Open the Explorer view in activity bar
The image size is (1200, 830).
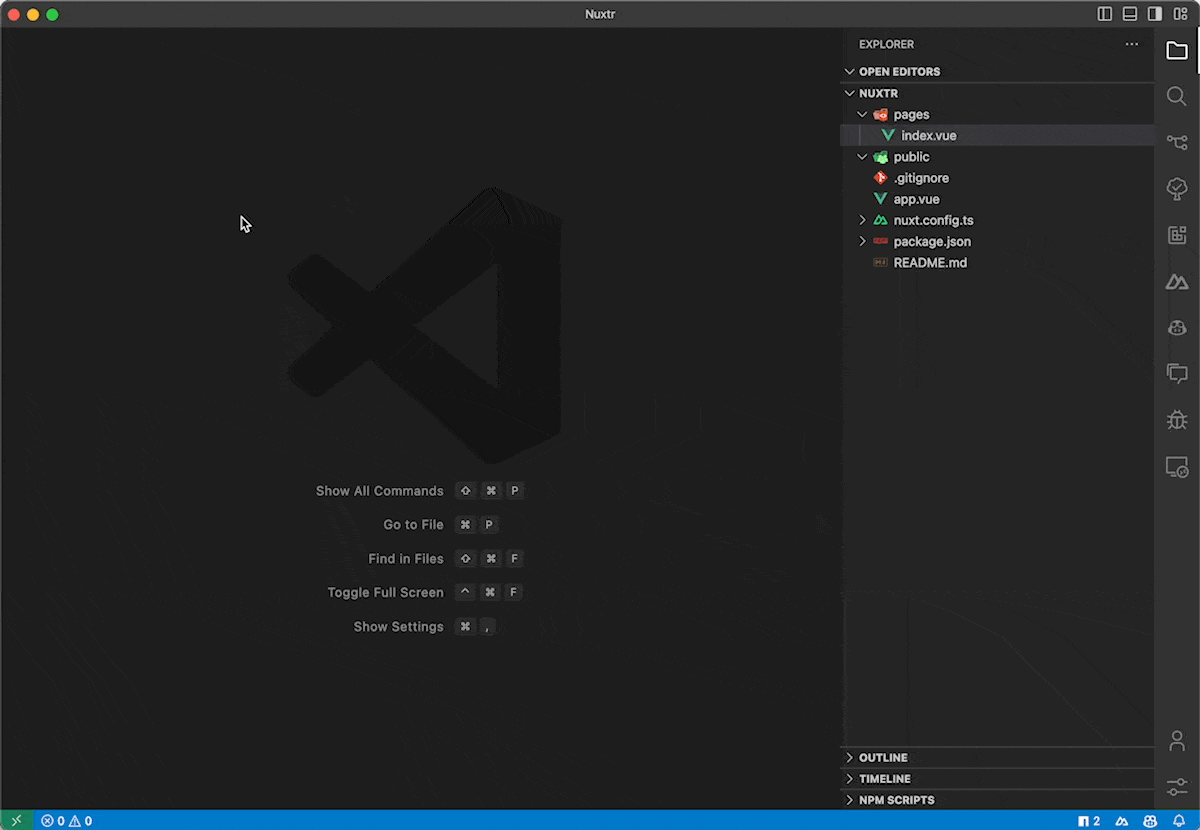(1177, 50)
